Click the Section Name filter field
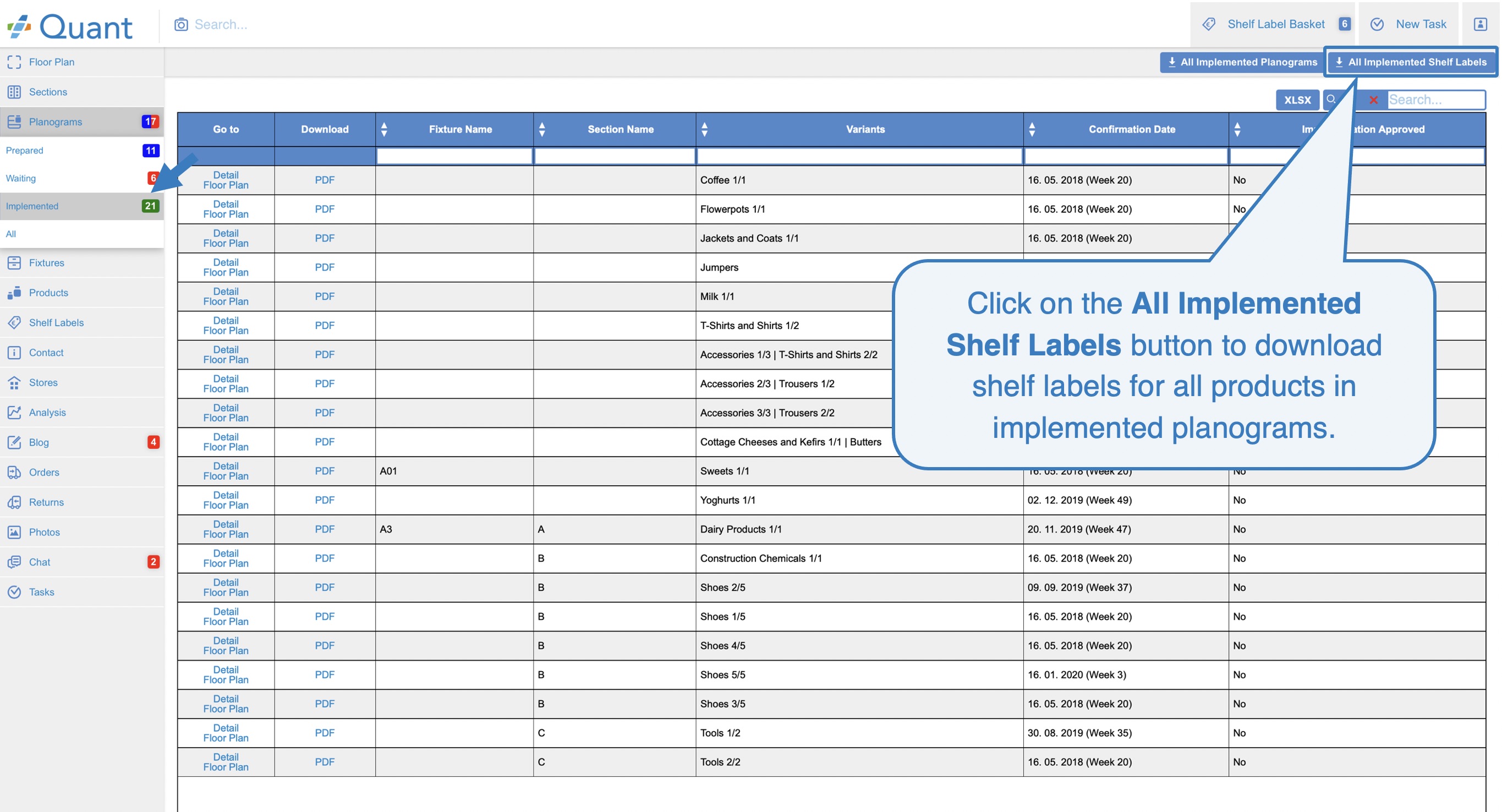Viewport: 1502px width, 812px height. (615, 156)
